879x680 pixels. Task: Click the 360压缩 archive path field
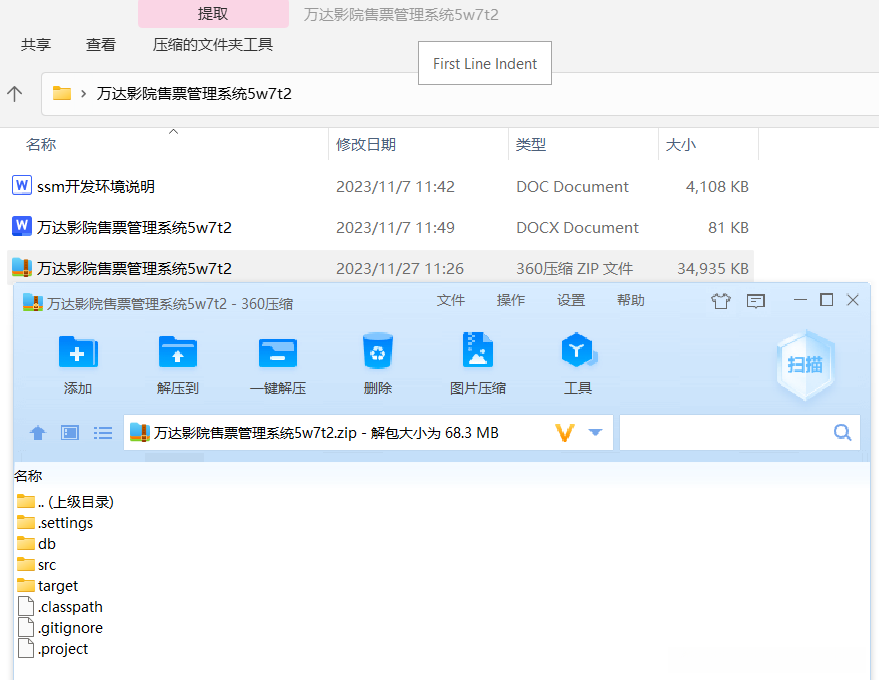click(368, 432)
